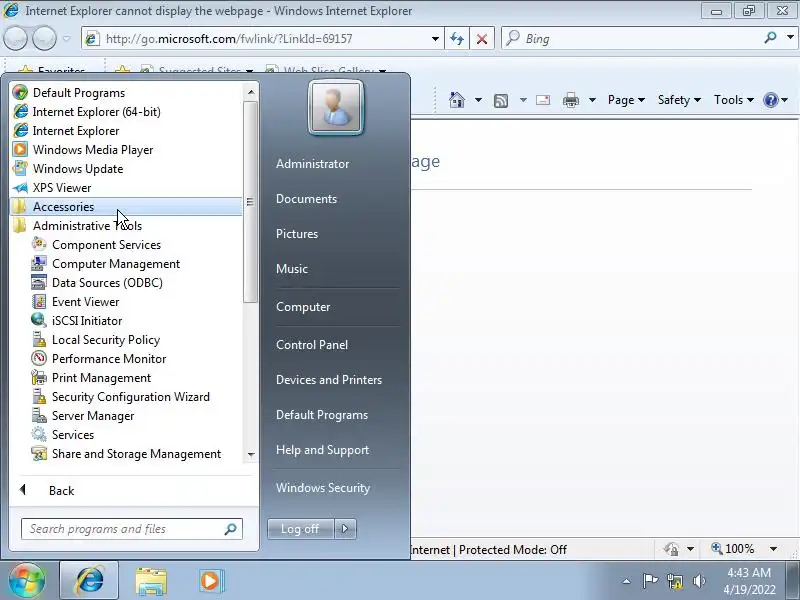Click the RSS feeds icon
This screenshot has width=800, height=600.
501,101
